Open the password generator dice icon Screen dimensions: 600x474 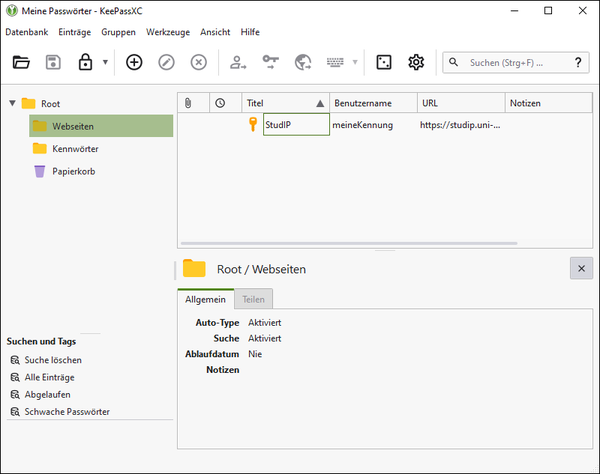click(384, 62)
